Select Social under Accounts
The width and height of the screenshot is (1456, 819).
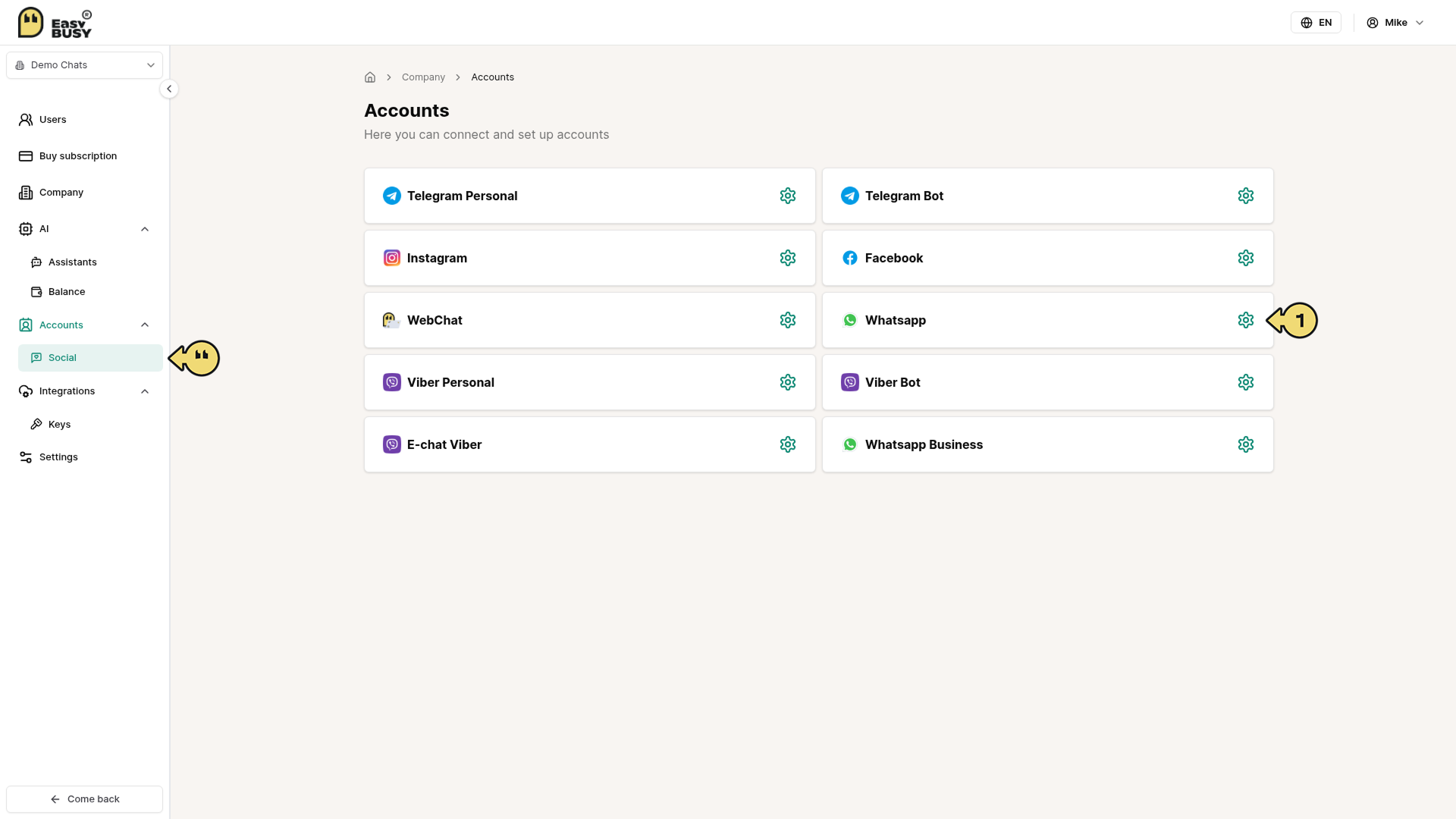pyautogui.click(x=90, y=358)
